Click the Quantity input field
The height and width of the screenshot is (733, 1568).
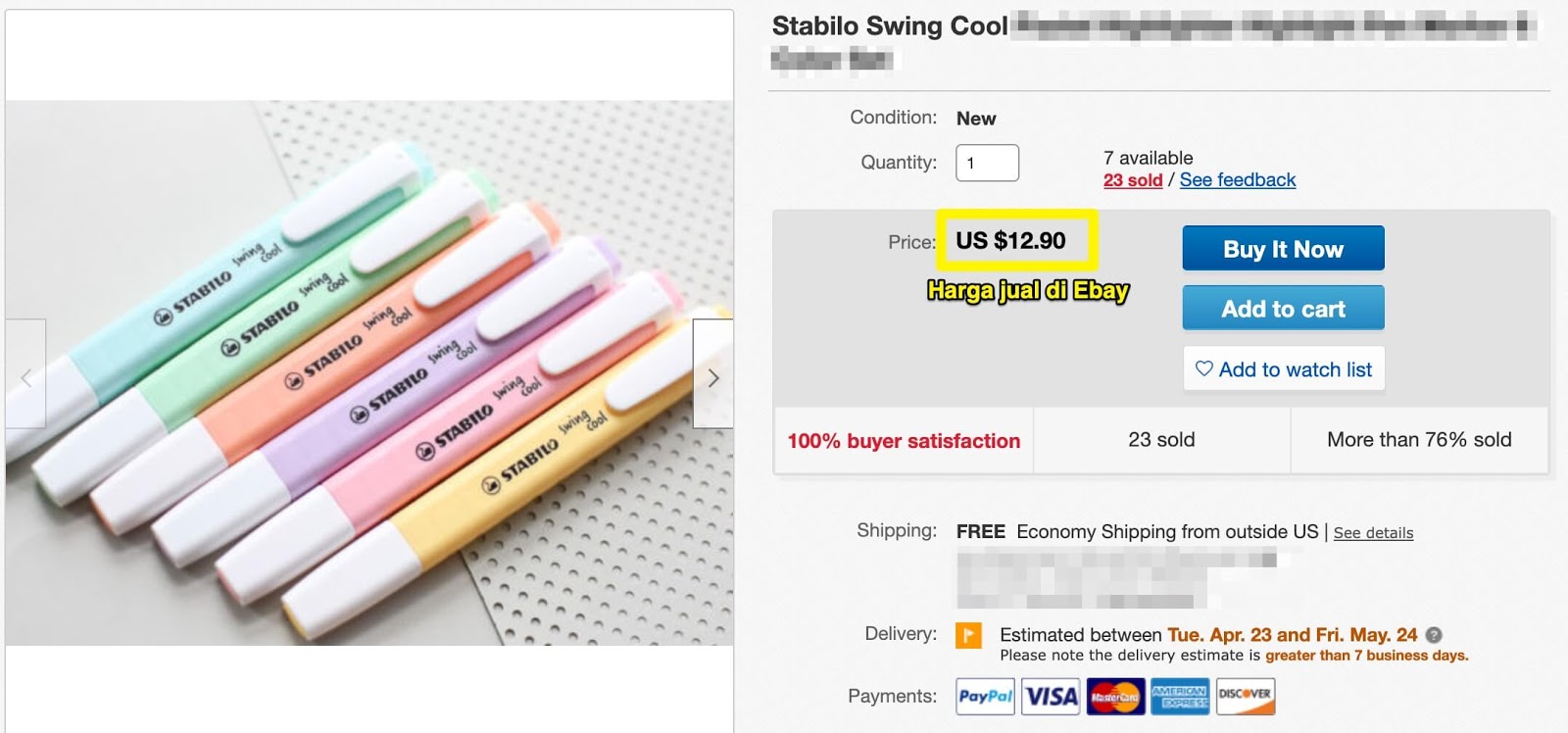point(987,163)
